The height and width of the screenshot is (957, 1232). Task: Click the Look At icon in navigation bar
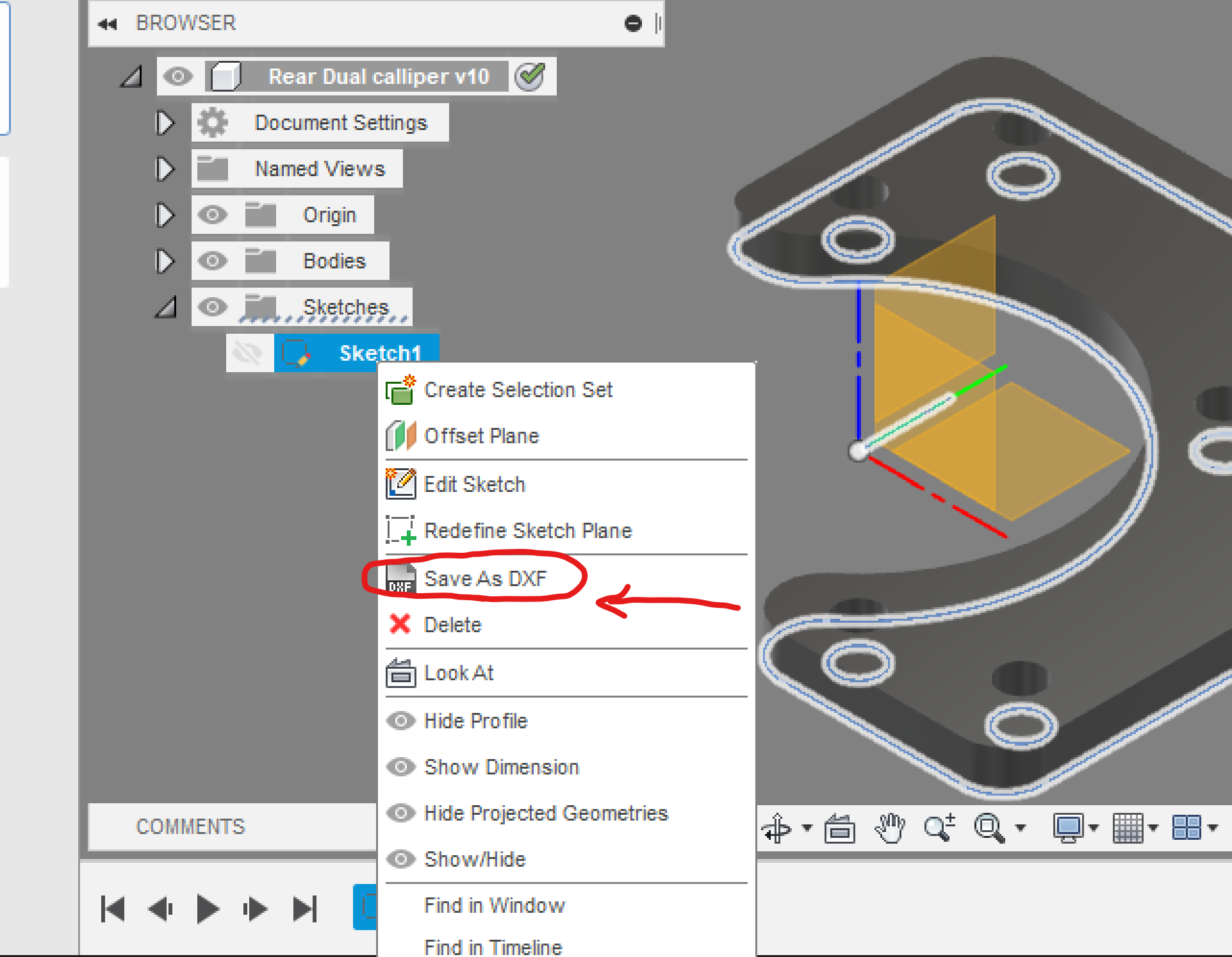tap(839, 828)
